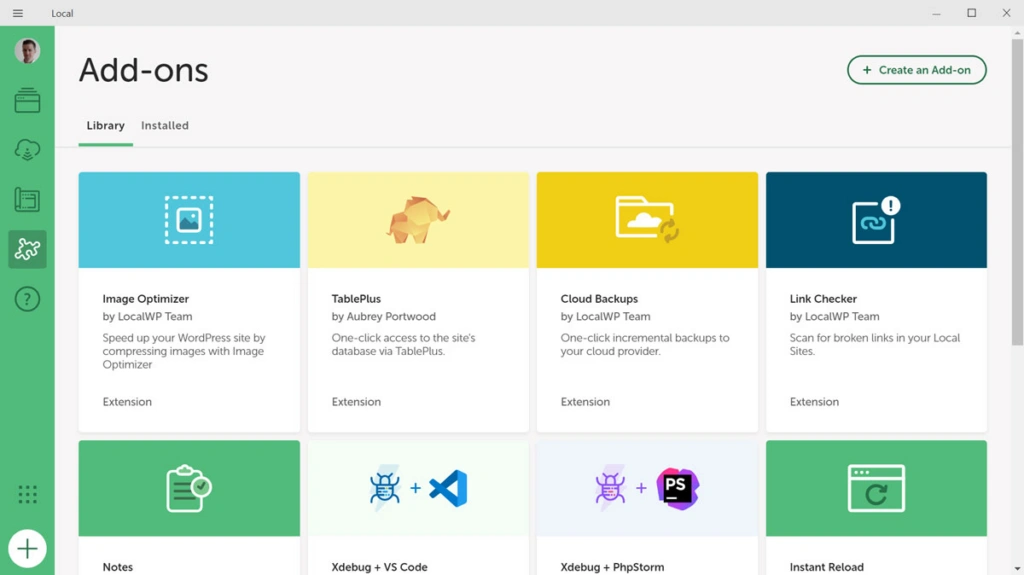This screenshot has width=1024, height=575.
Task: Click the Create an Add-on button
Action: (916, 70)
